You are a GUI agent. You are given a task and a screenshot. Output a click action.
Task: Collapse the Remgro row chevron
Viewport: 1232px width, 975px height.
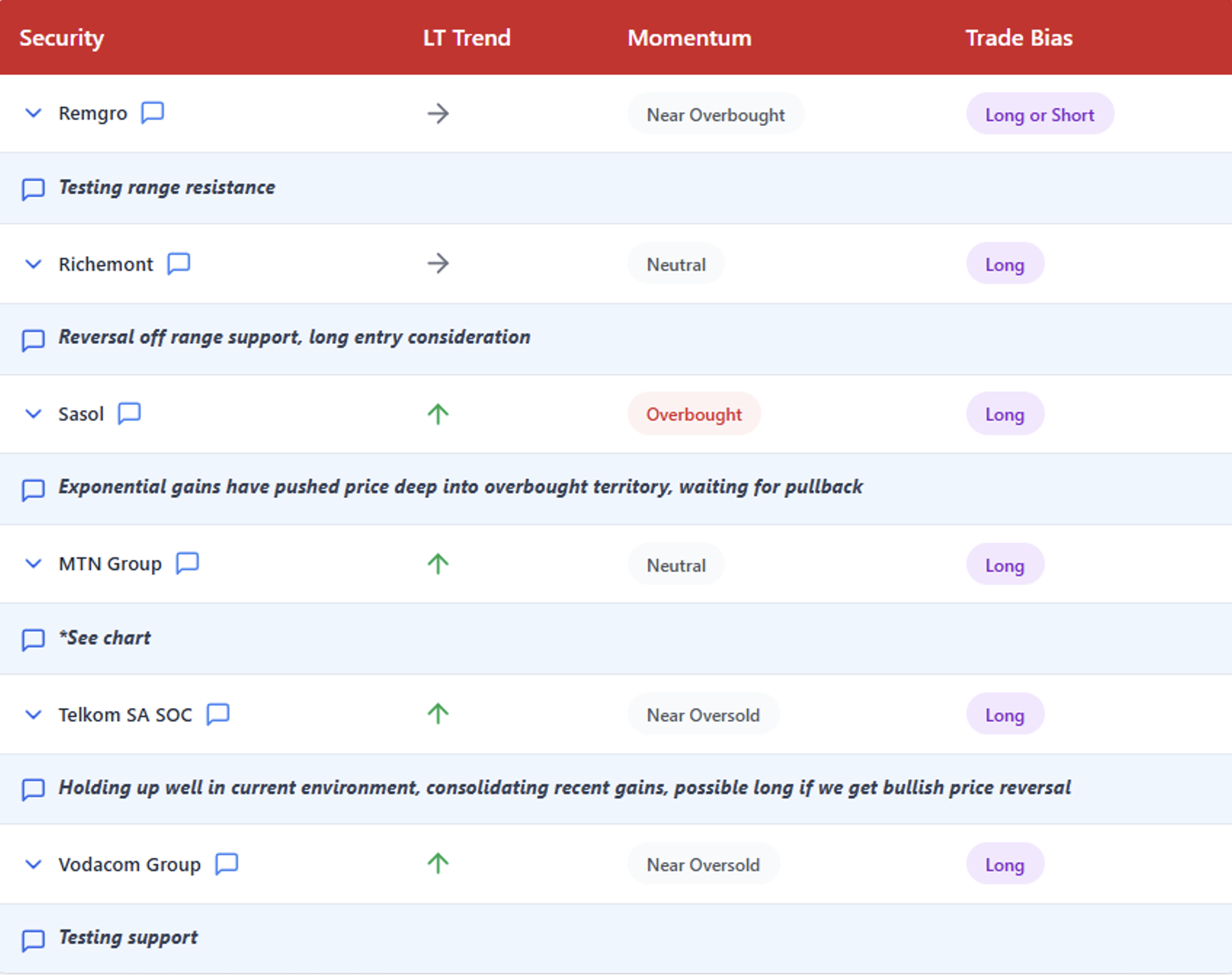[33, 113]
